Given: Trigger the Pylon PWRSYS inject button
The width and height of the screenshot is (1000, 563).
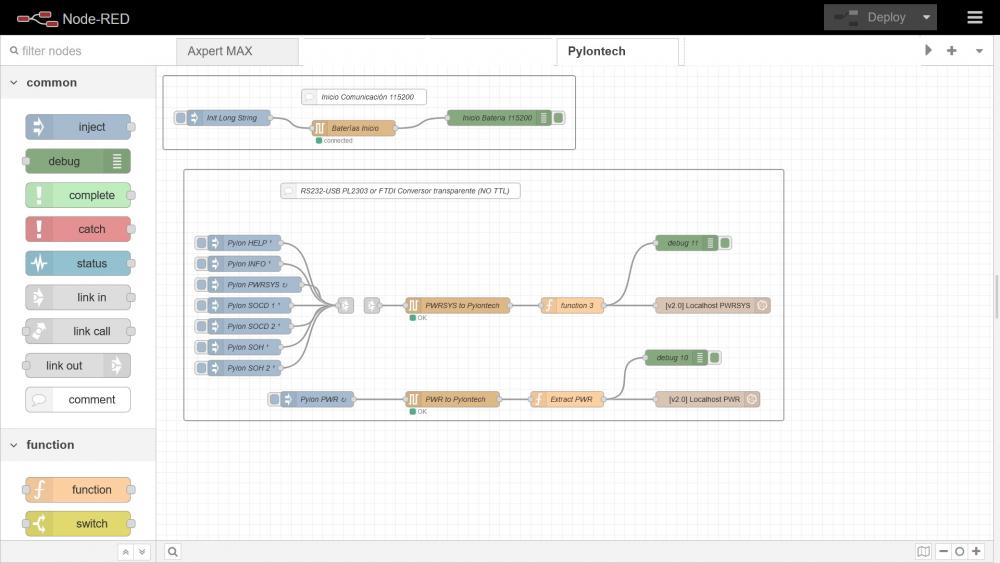Looking at the screenshot, I should click(x=202, y=284).
